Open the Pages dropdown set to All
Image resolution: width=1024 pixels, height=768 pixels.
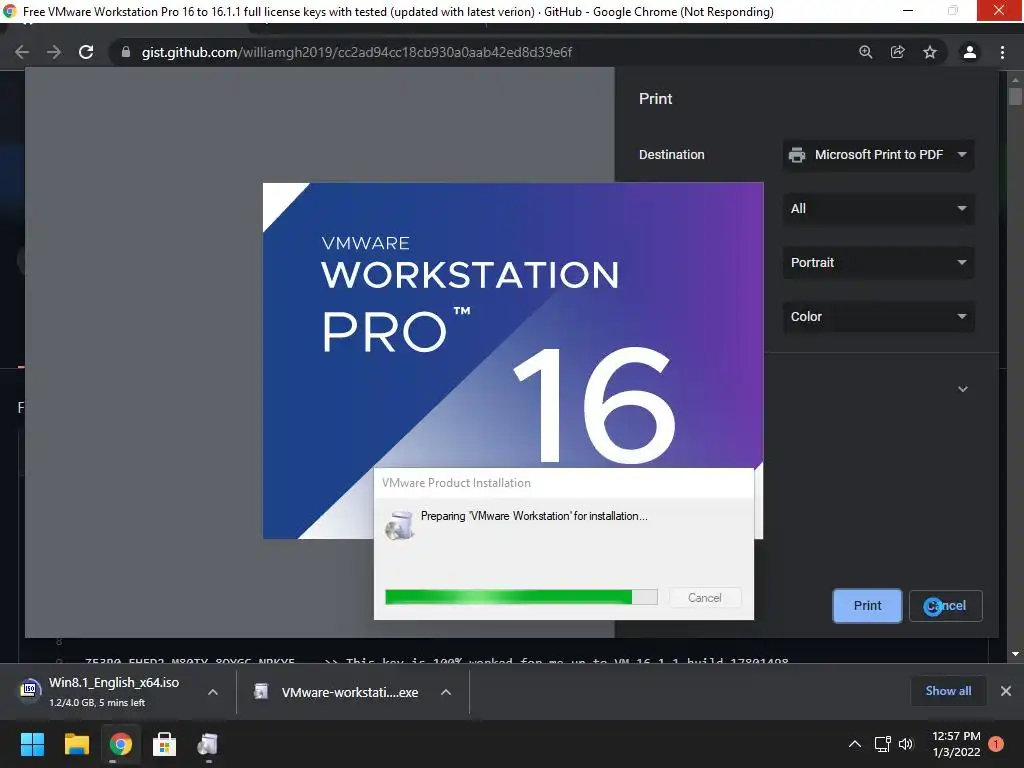click(878, 209)
